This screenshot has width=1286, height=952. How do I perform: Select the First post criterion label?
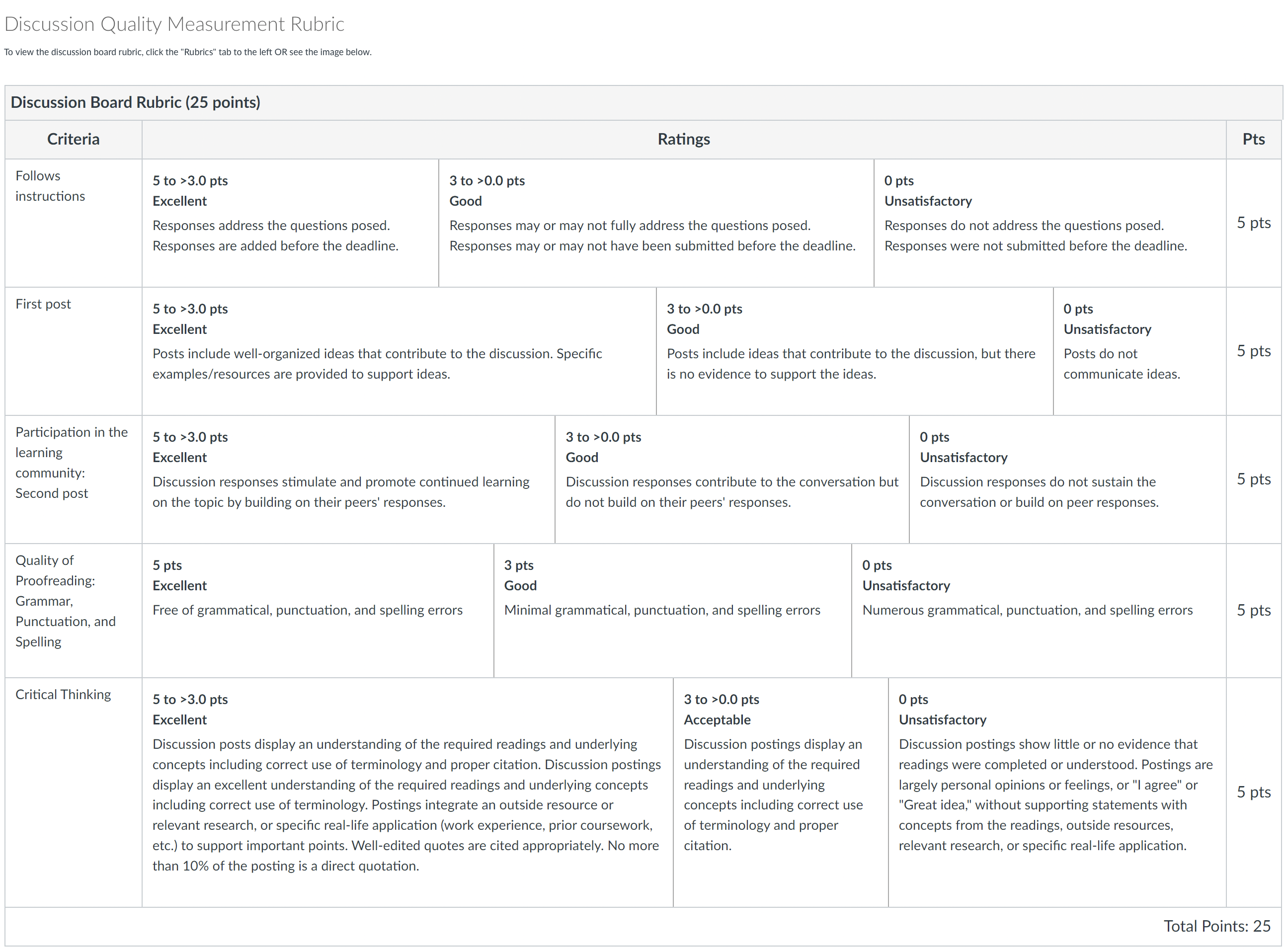pyautogui.click(x=43, y=304)
